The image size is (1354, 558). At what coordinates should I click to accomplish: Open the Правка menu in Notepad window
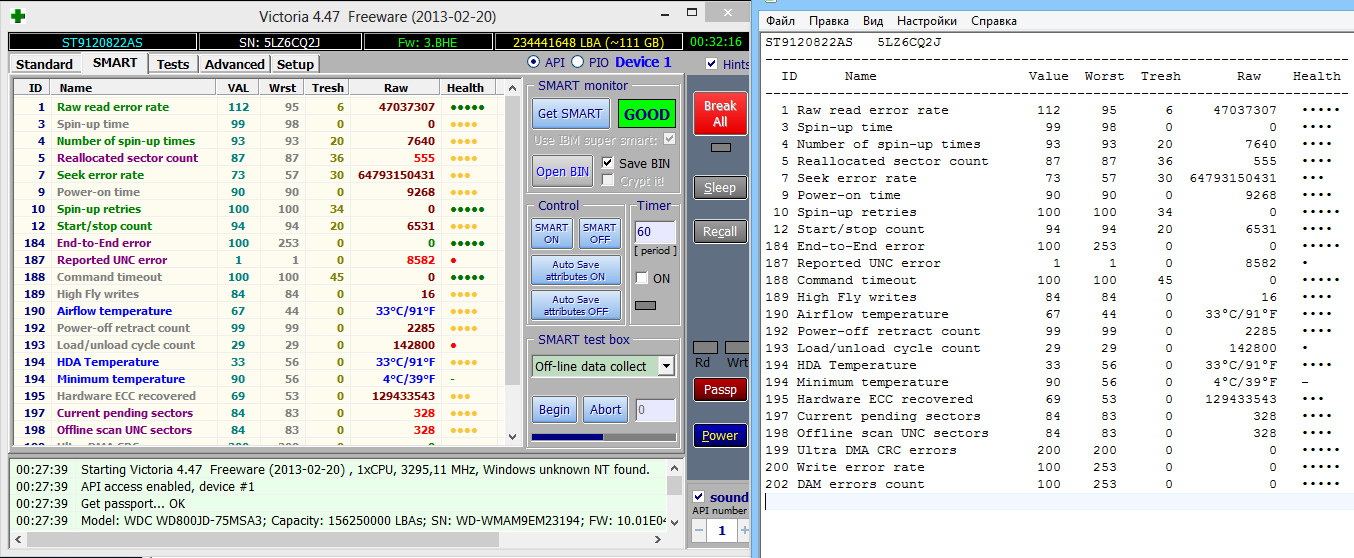829,21
